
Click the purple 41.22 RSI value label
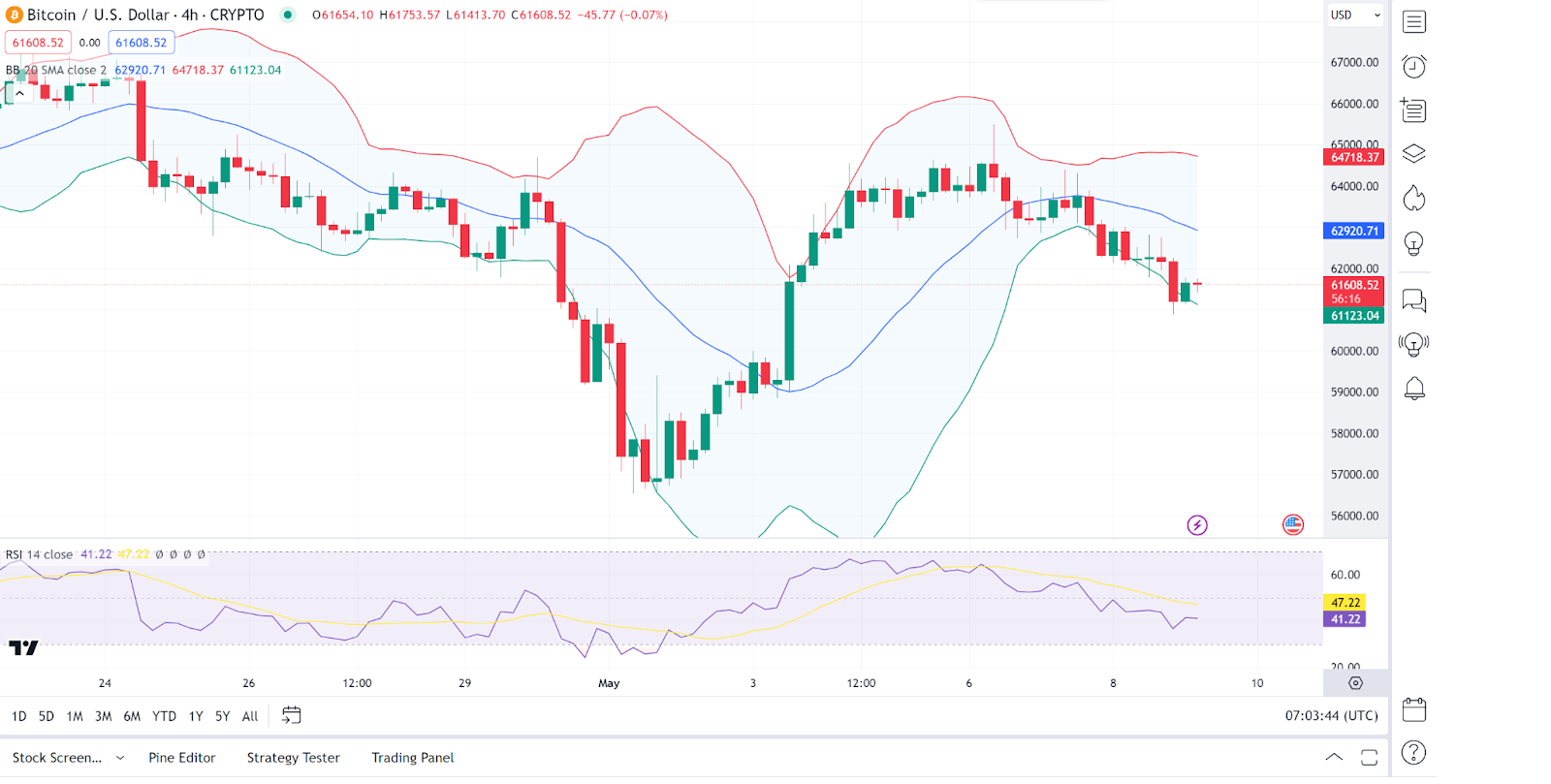[x=1345, y=619]
